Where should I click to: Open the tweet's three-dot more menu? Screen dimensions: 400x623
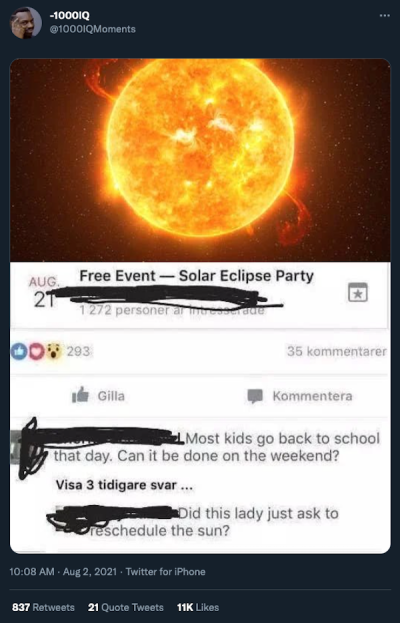385,15
